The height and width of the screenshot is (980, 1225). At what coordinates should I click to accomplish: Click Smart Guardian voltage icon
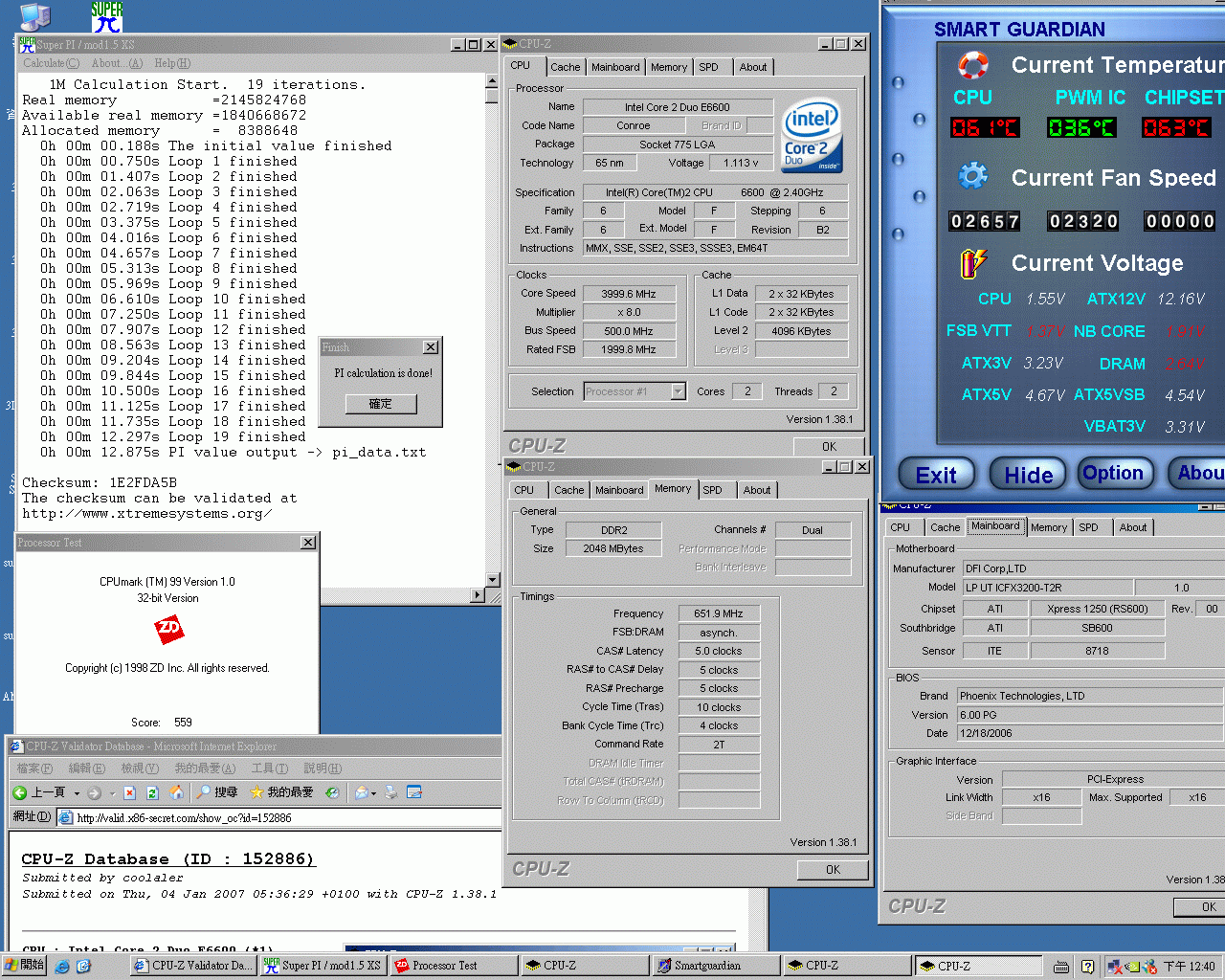(x=972, y=263)
